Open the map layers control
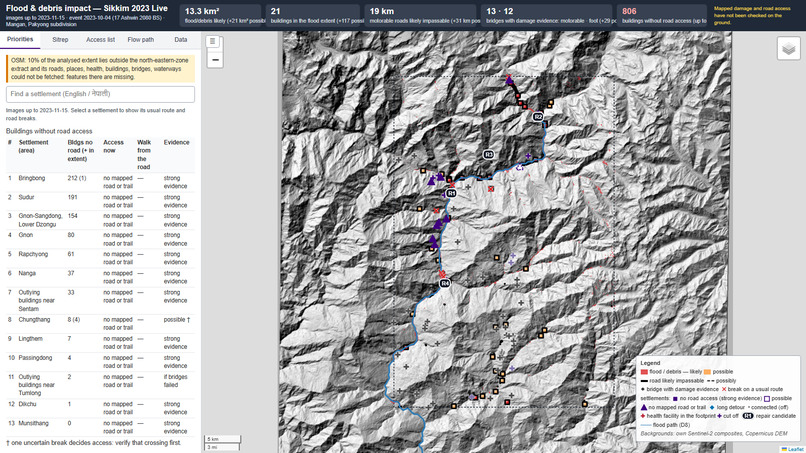 [788, 49]
